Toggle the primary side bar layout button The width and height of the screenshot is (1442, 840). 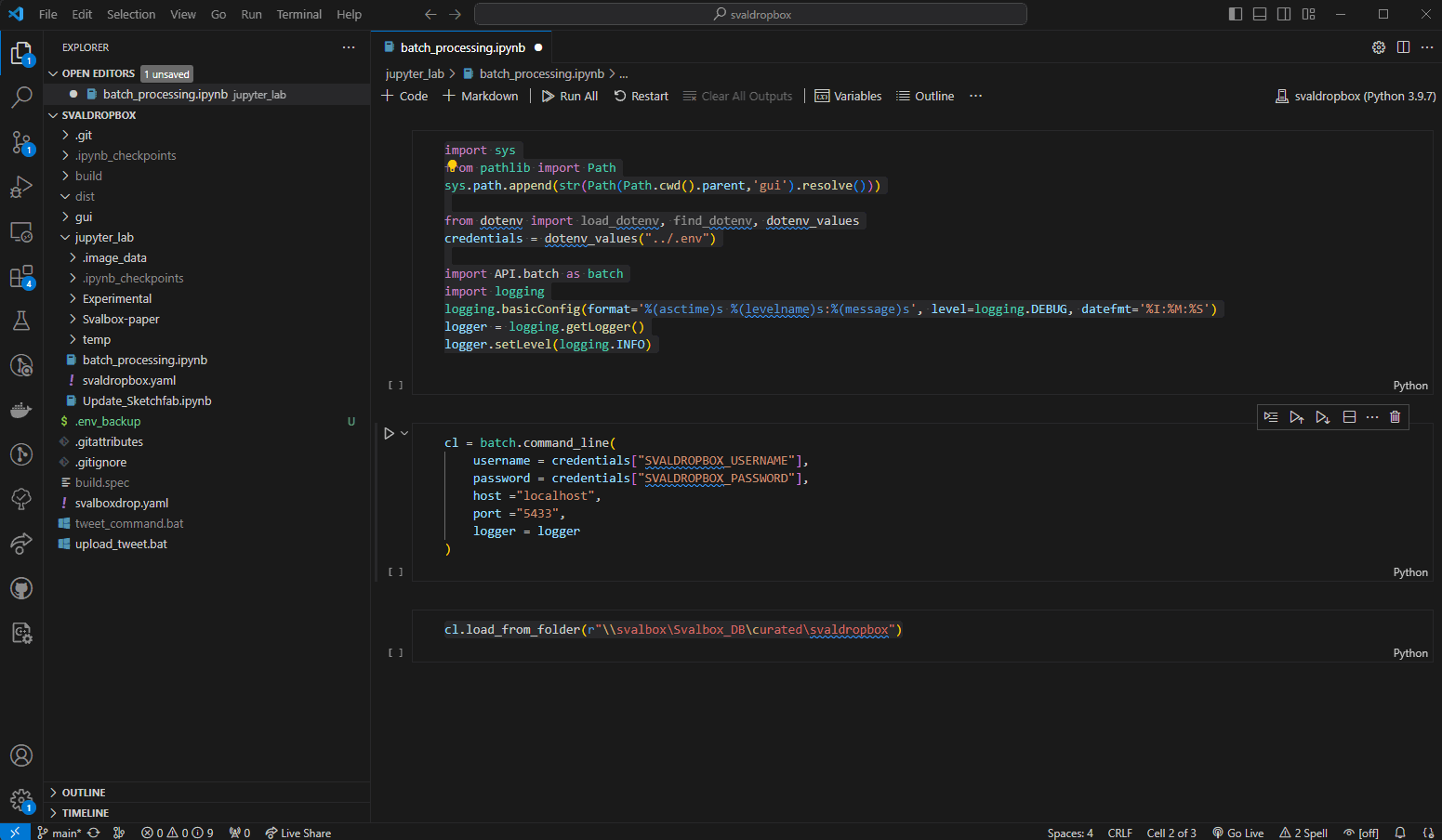point(1236,14)
